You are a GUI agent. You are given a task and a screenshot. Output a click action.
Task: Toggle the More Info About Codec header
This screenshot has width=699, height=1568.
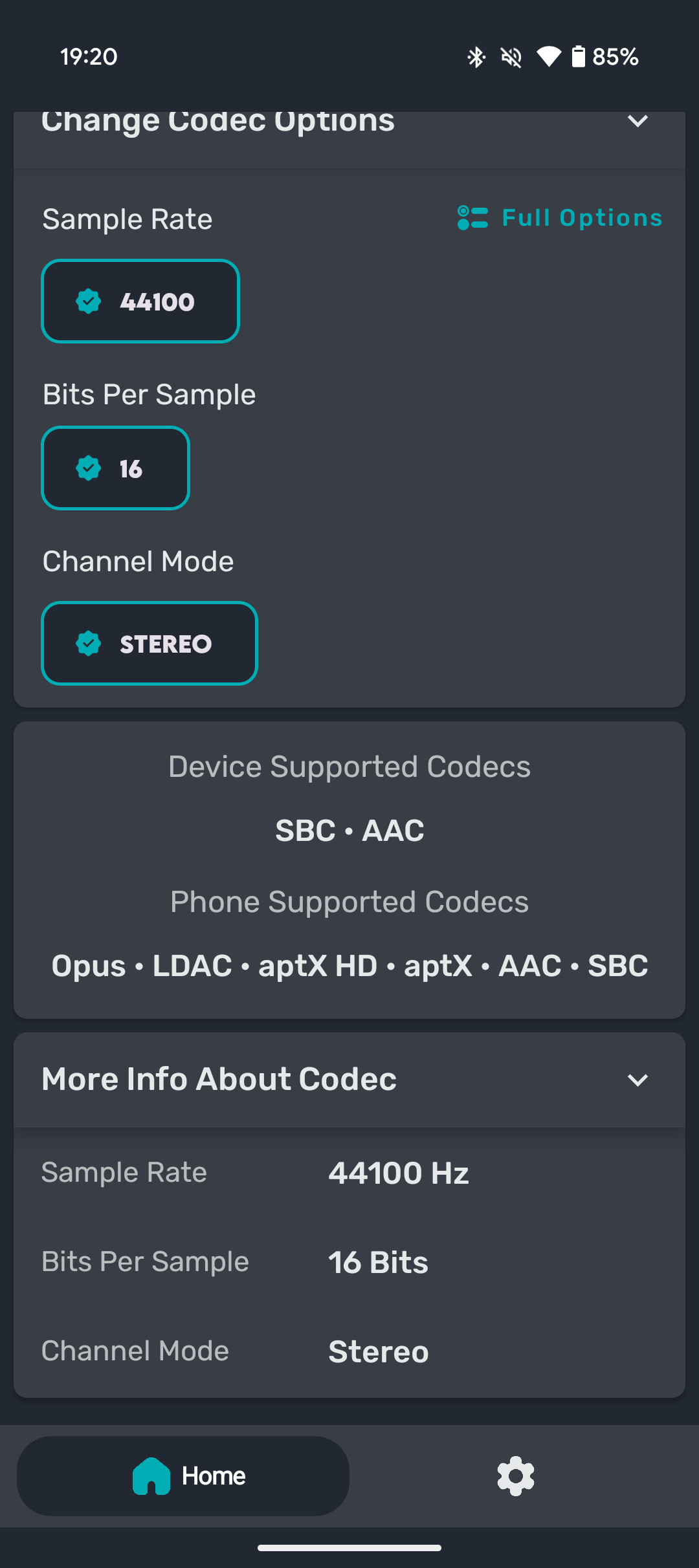point(349,1080)
